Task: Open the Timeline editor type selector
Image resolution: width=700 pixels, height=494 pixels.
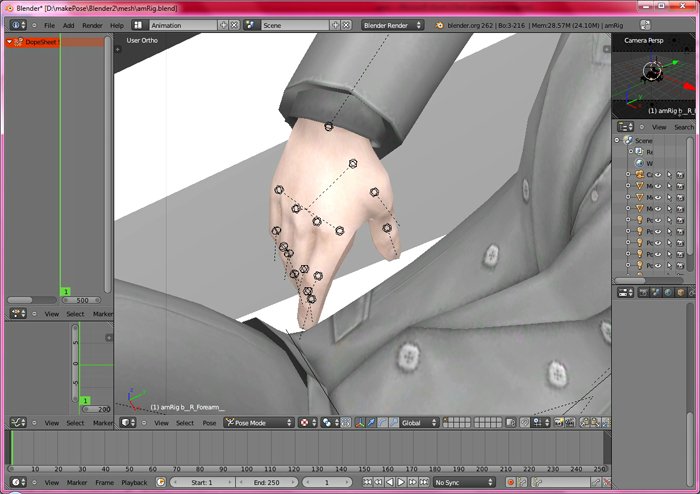Action: (x=18, y=482)
